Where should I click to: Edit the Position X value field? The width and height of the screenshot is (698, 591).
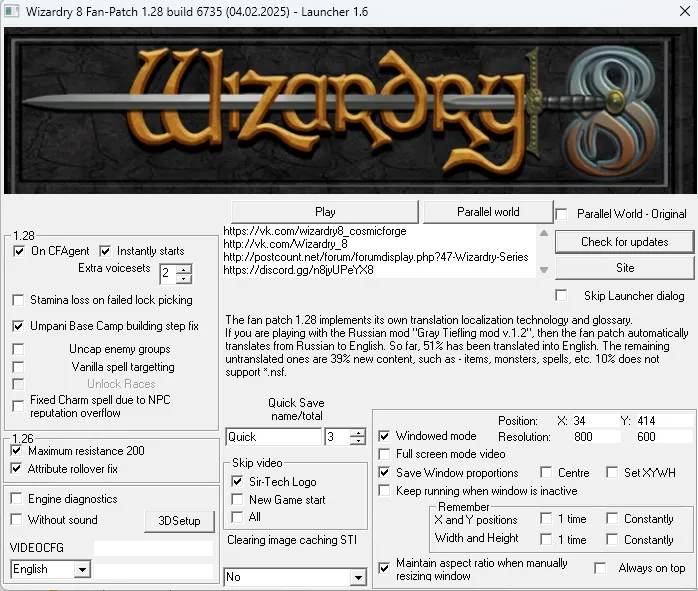click(x=596, y=421)
